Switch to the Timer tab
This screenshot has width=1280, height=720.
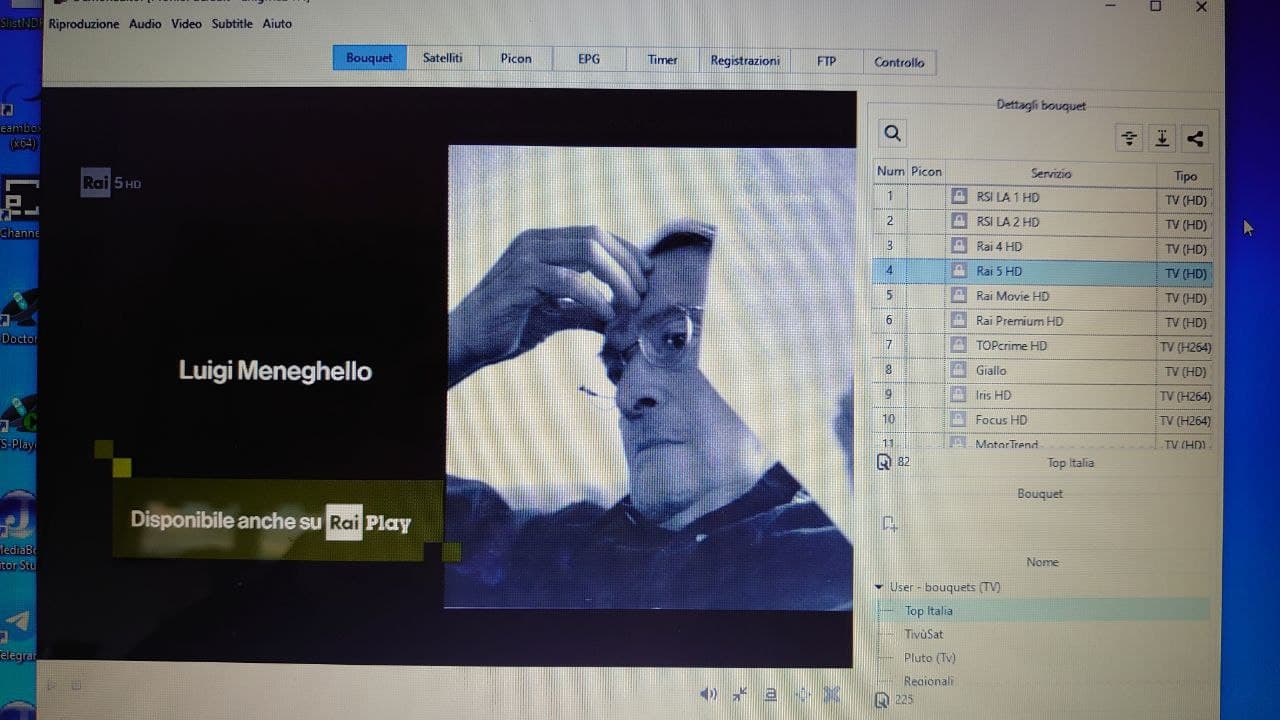(662, 60)
